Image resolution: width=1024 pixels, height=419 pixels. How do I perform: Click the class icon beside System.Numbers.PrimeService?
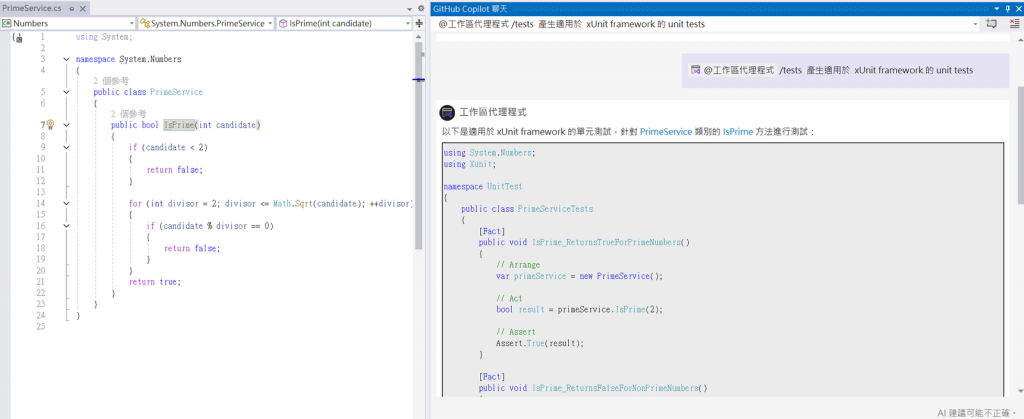(145, 23)
